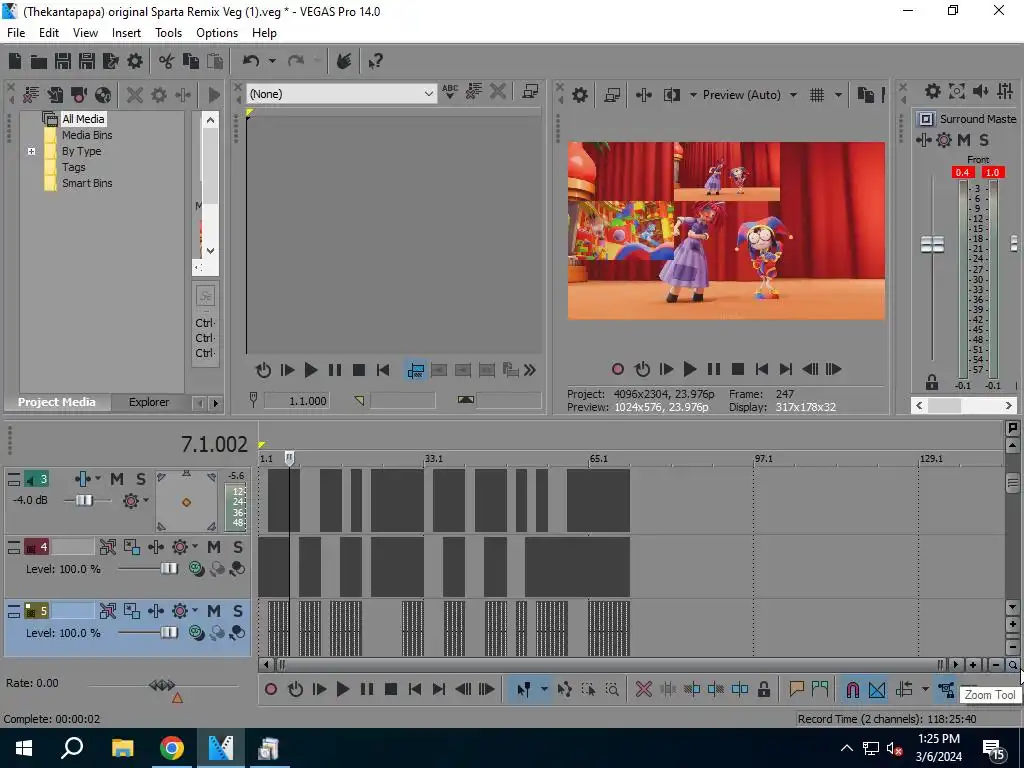Toggle timeline Loop Playback
Image resolution: width=1024 pixels, height=768 pixels.
click(x=295, y=689)
